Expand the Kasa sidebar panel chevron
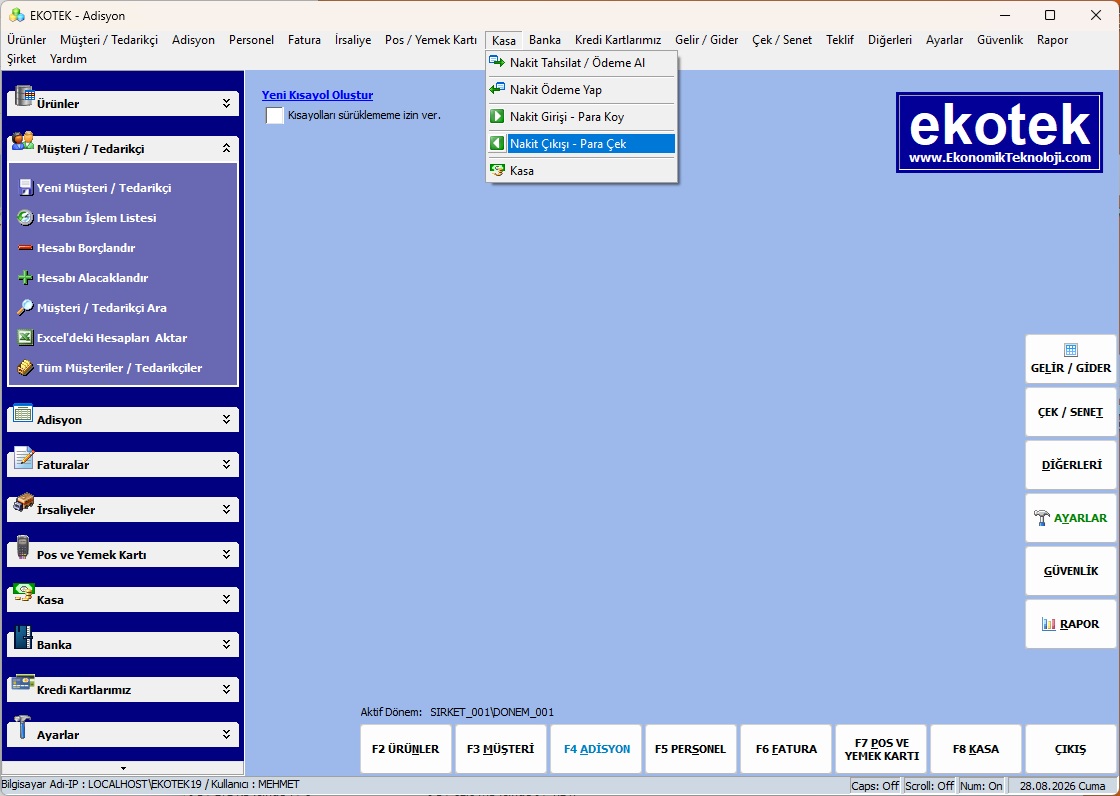Viewport: 1120px width, 796px height. pyautogui.click(x=226, y=600)
